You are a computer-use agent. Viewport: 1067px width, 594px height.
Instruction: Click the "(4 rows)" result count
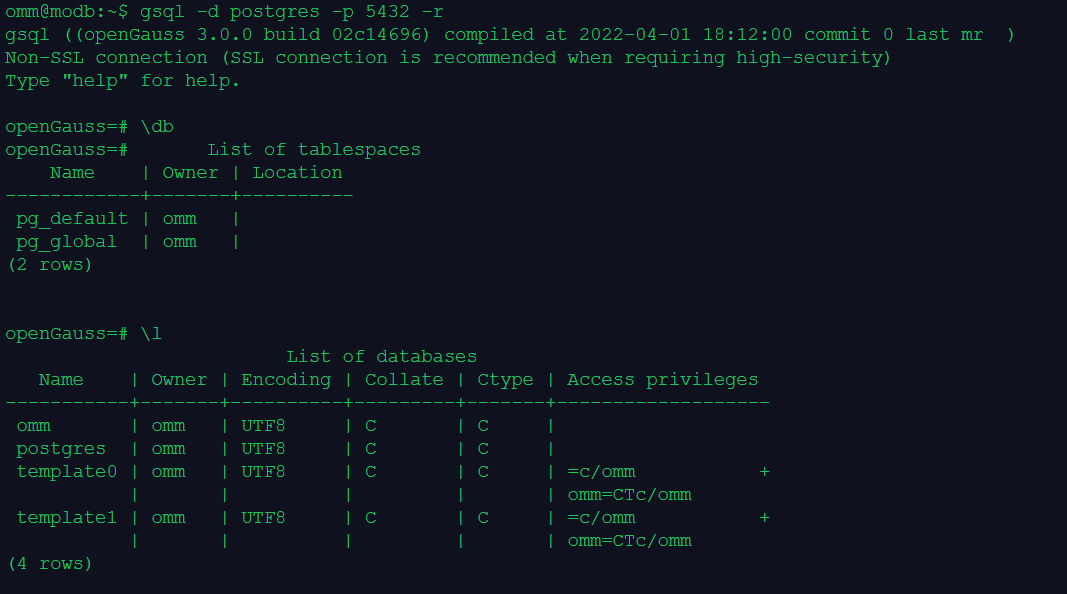pyautogui.click(x=49, y=563)
